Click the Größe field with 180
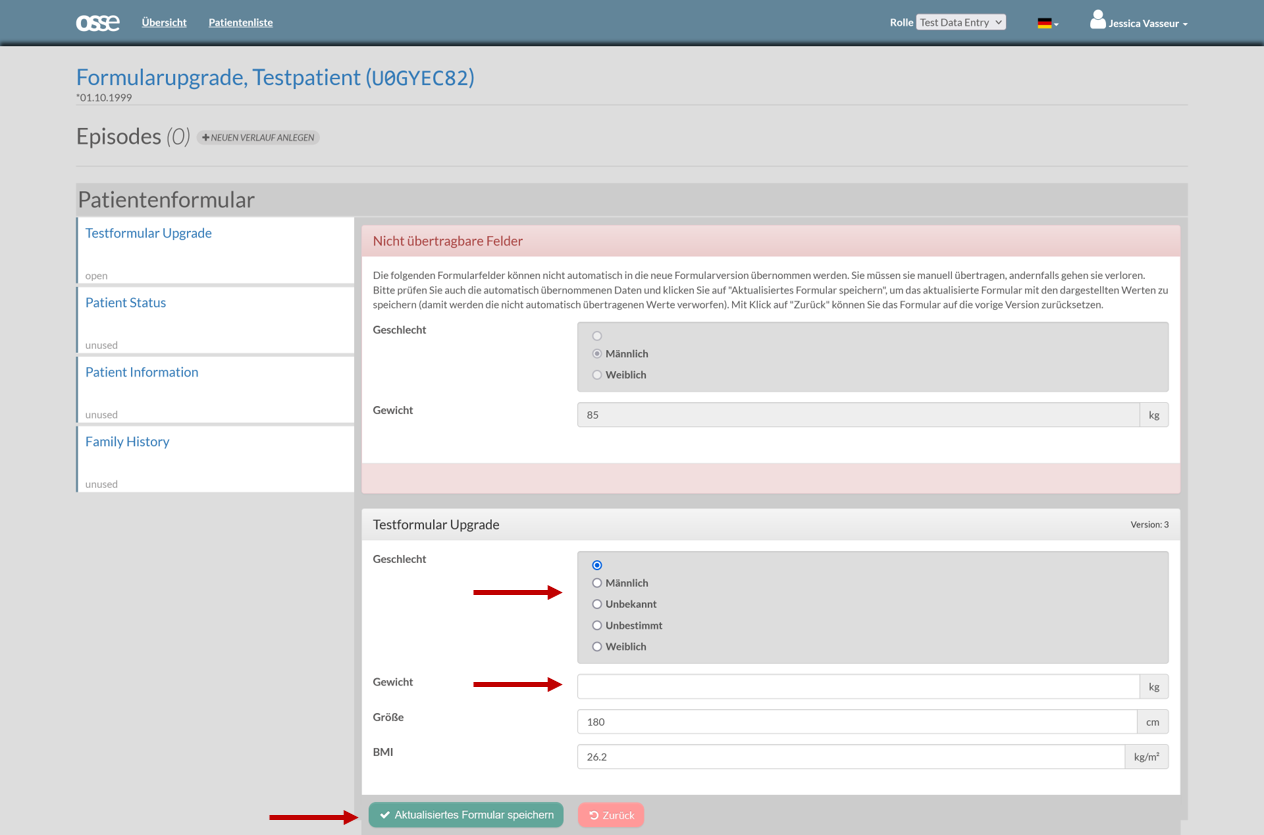1264x835 pixels. click(x=857, y=722)
